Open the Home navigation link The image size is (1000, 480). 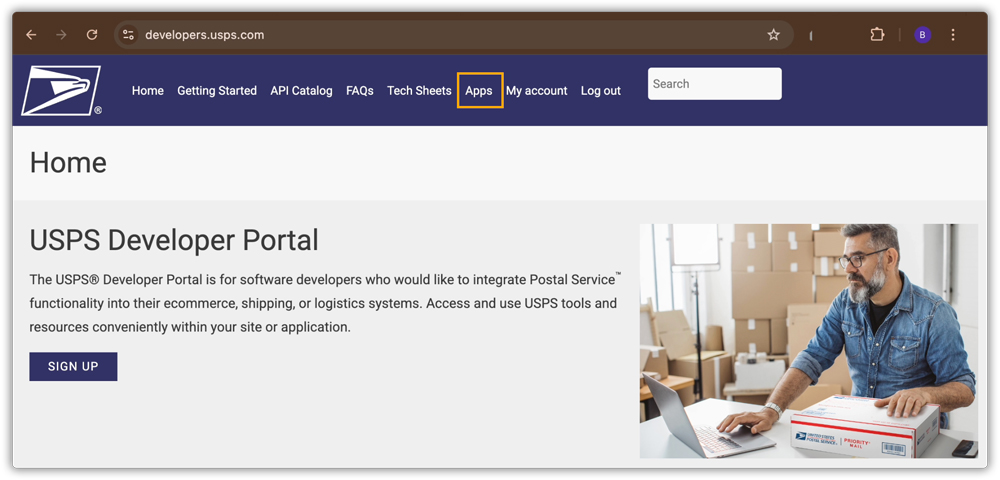click(148, 91)
